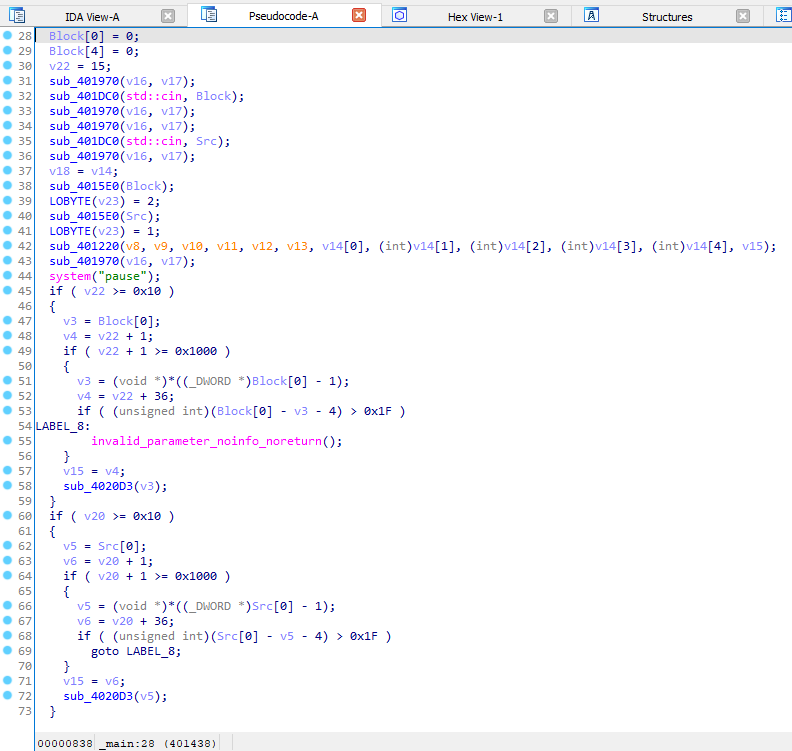Screen dimensions: 792x751
Task: Toggle breakpoint dot on line 38
Action: point(8,185)
